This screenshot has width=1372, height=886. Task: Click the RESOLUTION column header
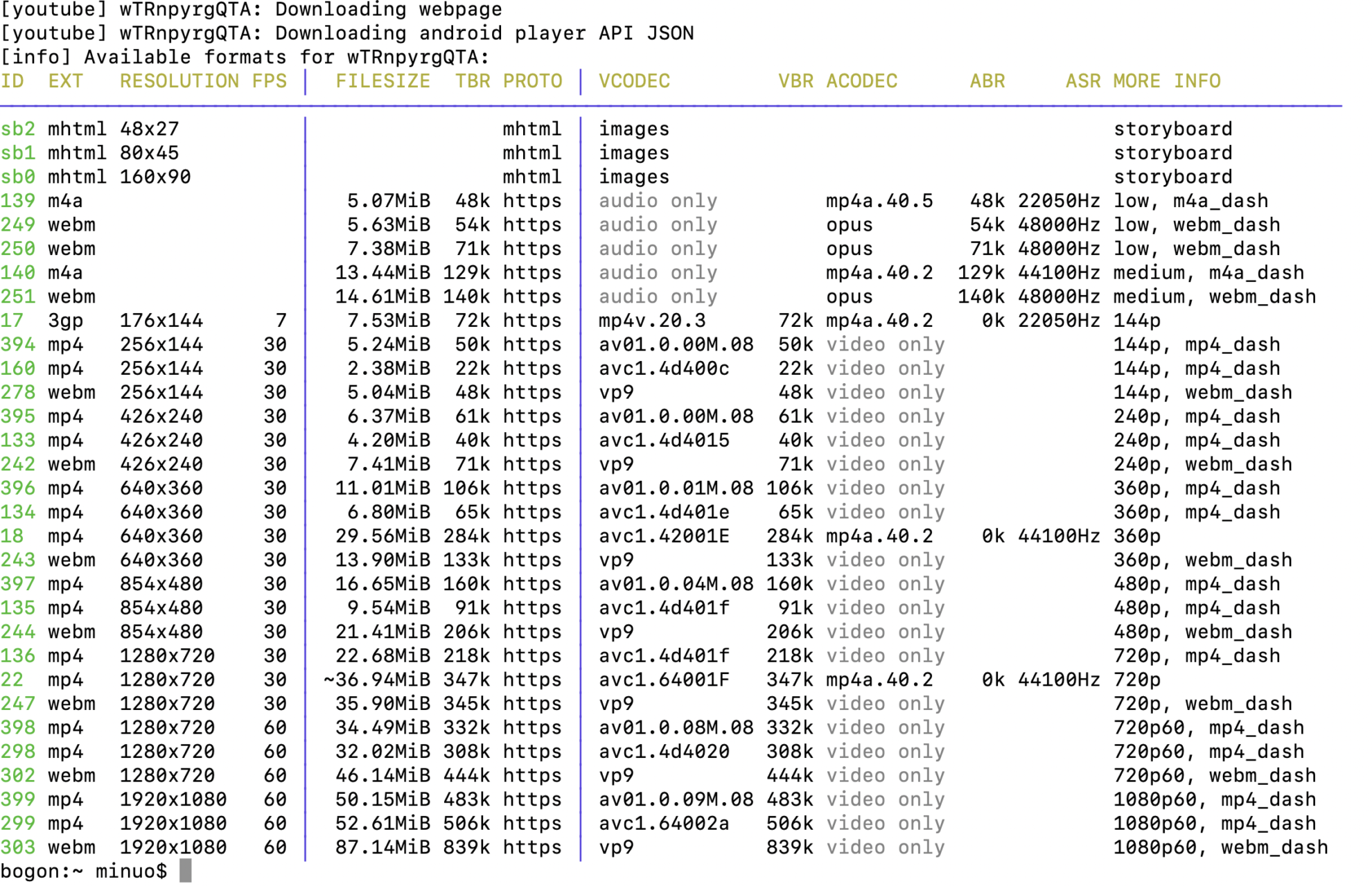(179, 81)
